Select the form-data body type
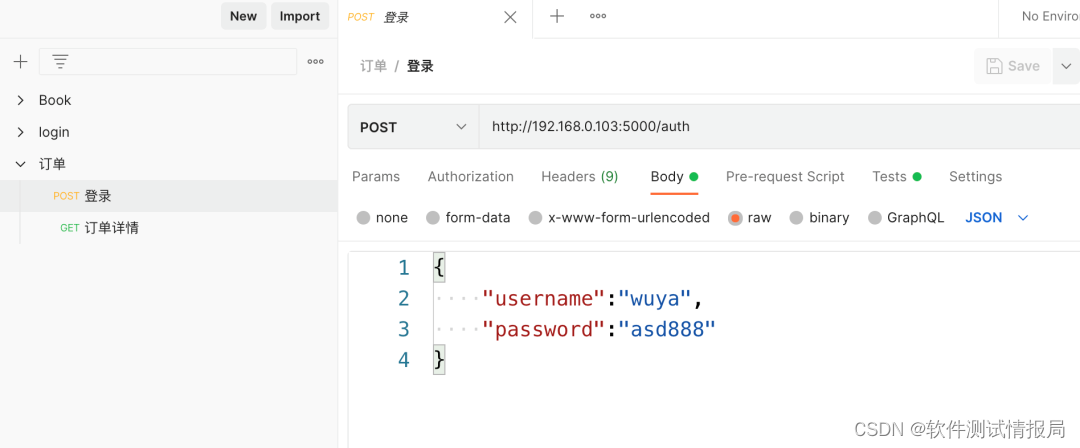The height and width of the screenshot is (448, 1080). point(468,218)
